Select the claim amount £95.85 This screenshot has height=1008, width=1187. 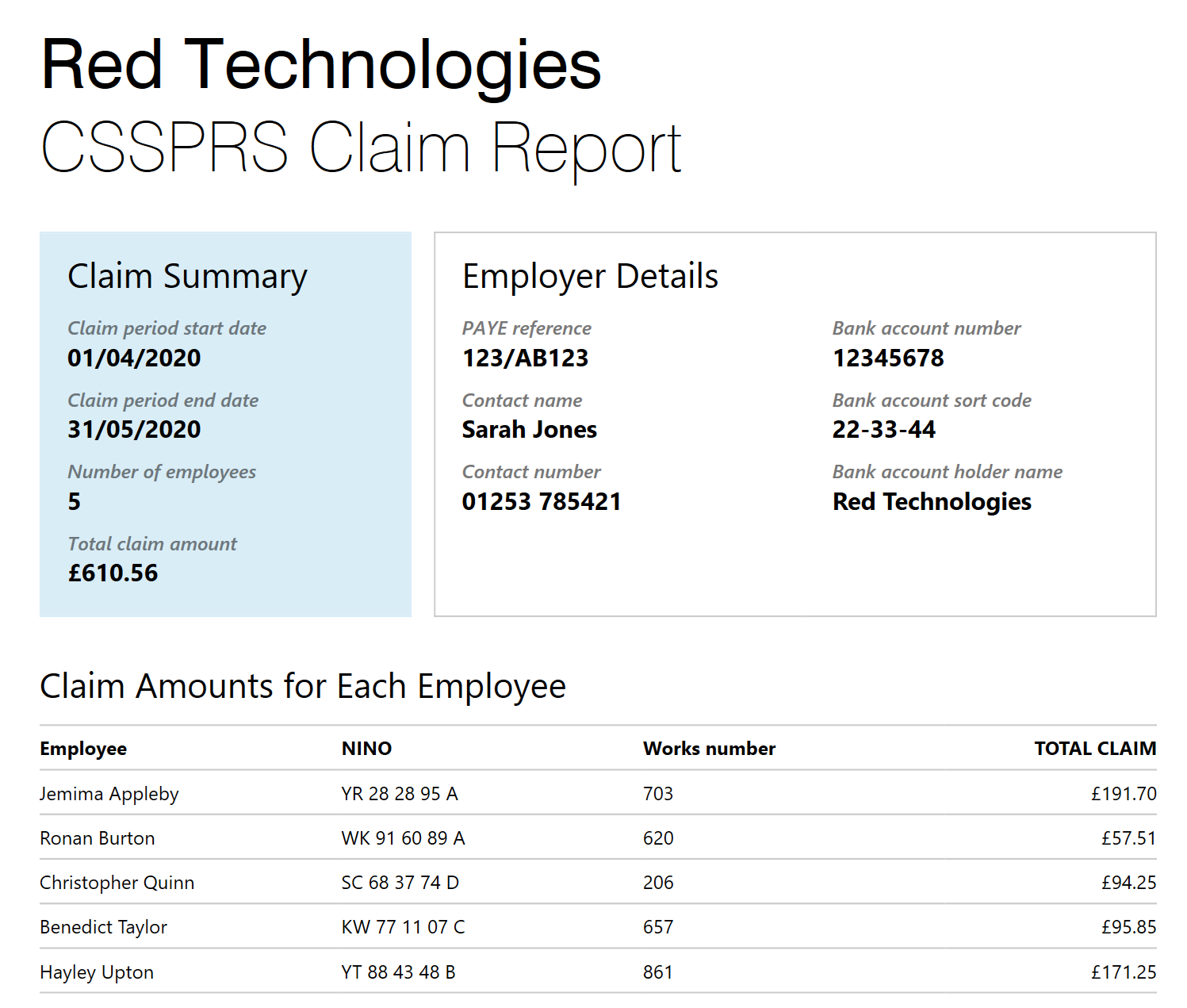tap(1128, 927)
